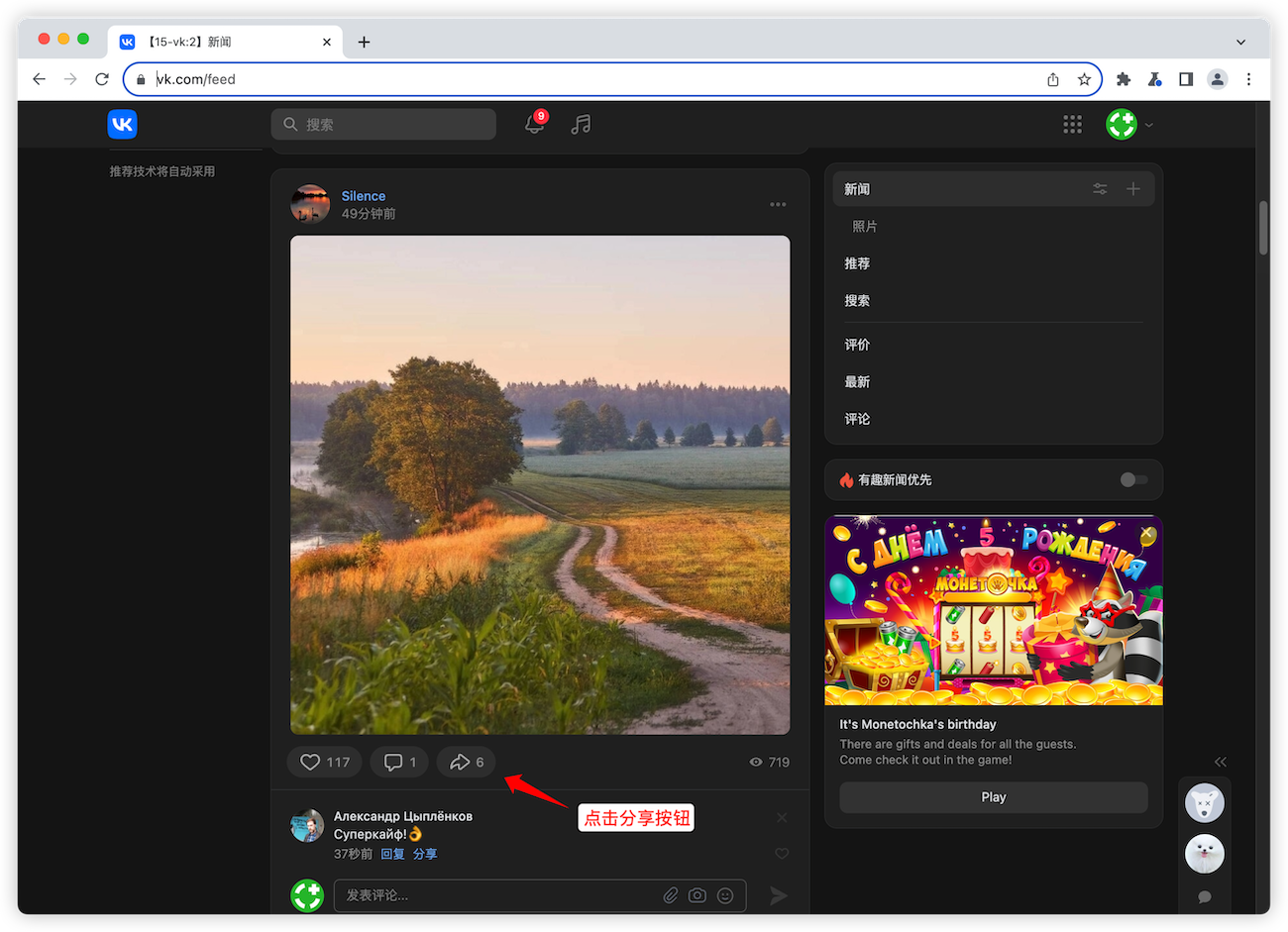The image size is (1288, 932).
Task: Expand the chat sidebar with double chevron
Action: [1221, 762]
